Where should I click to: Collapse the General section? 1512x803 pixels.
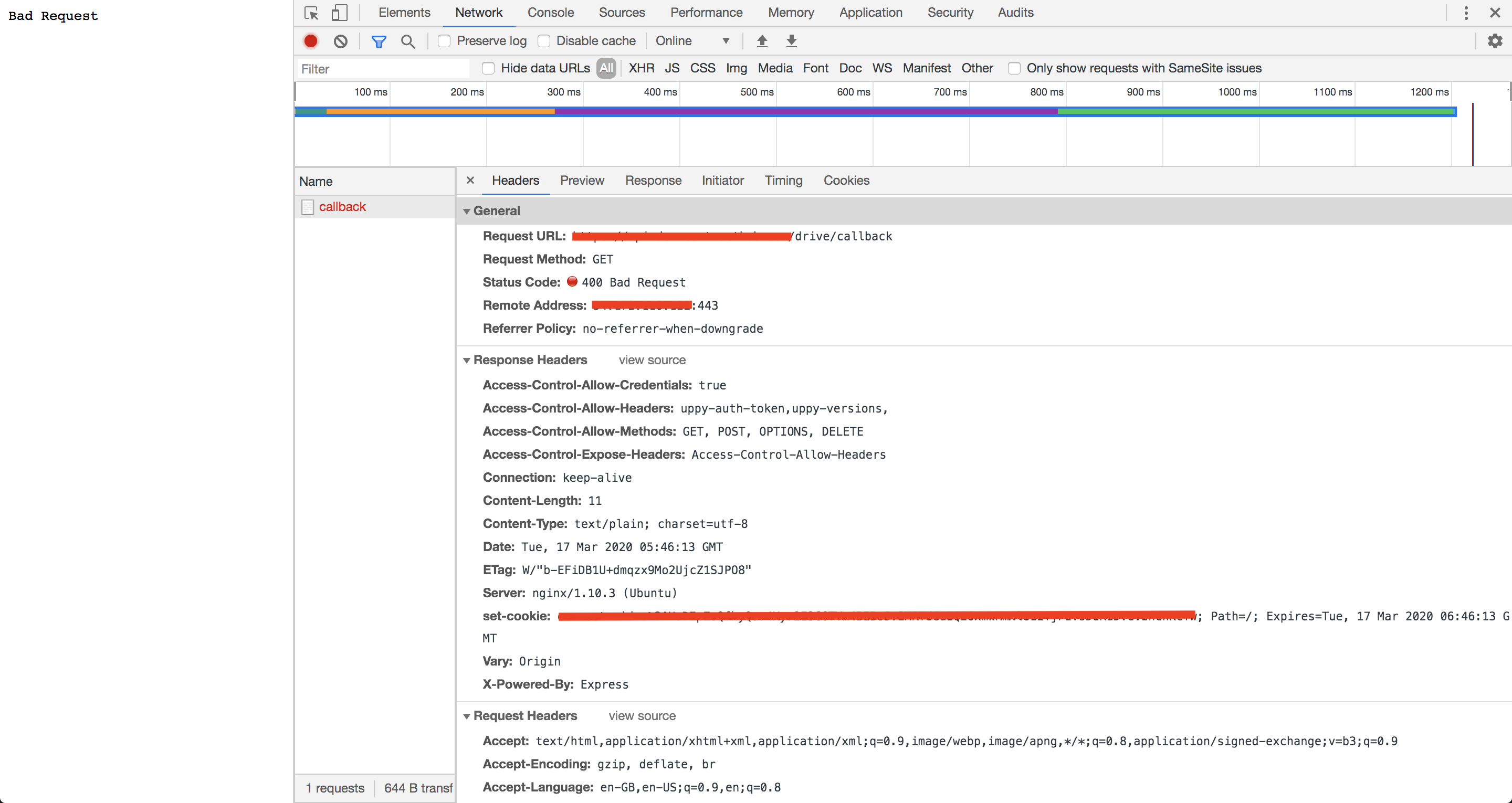tap(467, 210)
